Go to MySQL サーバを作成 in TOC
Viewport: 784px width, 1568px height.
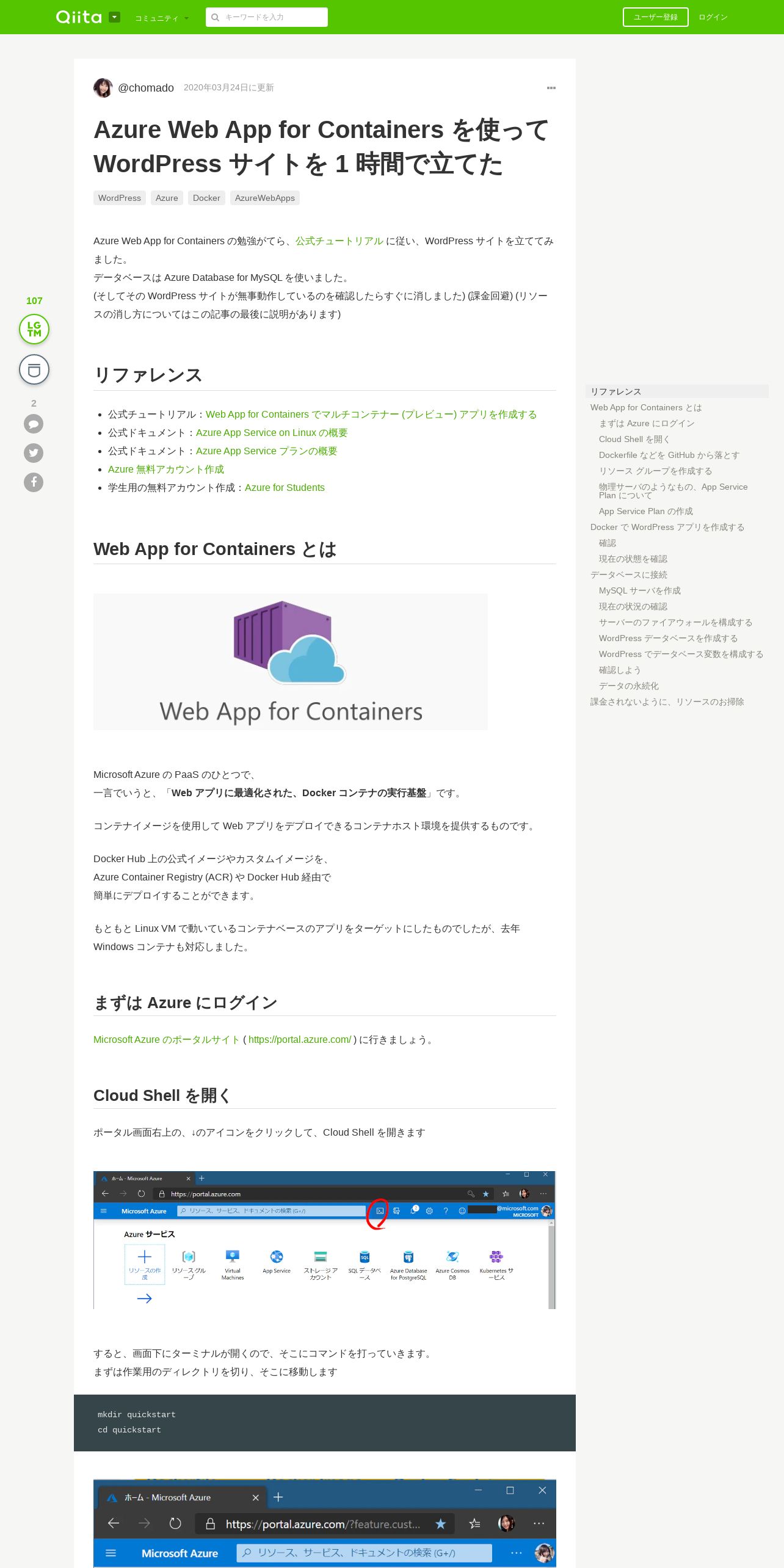pyautogui.click(x=640, y=590)
